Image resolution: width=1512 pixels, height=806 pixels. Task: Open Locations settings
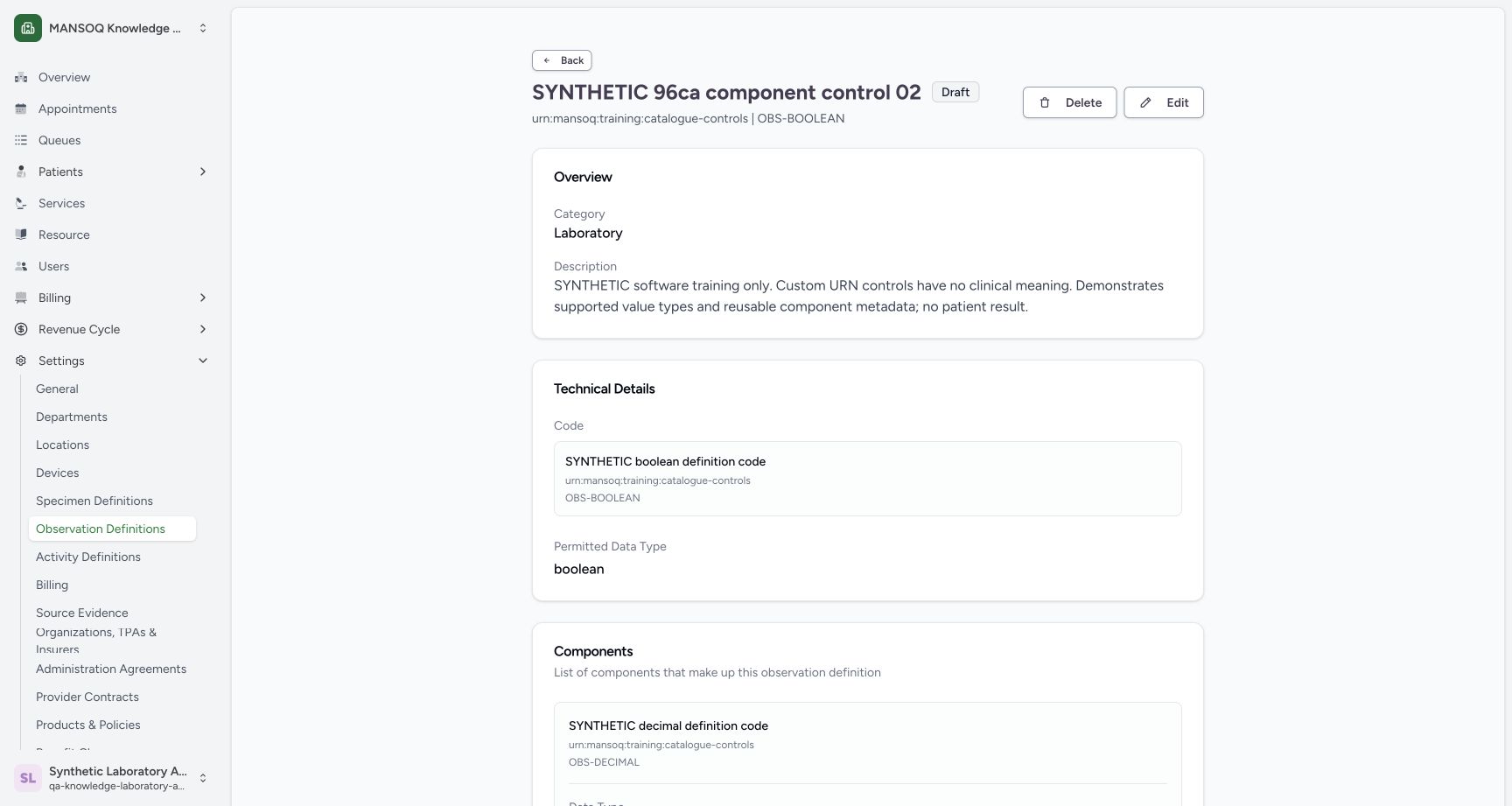(112, 445)
